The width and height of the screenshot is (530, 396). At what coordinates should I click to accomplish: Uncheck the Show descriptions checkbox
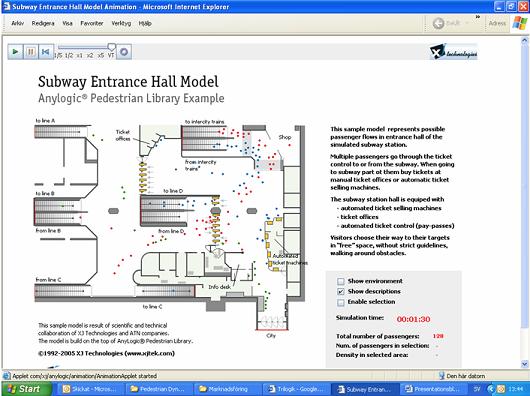[x=341, y=291]
